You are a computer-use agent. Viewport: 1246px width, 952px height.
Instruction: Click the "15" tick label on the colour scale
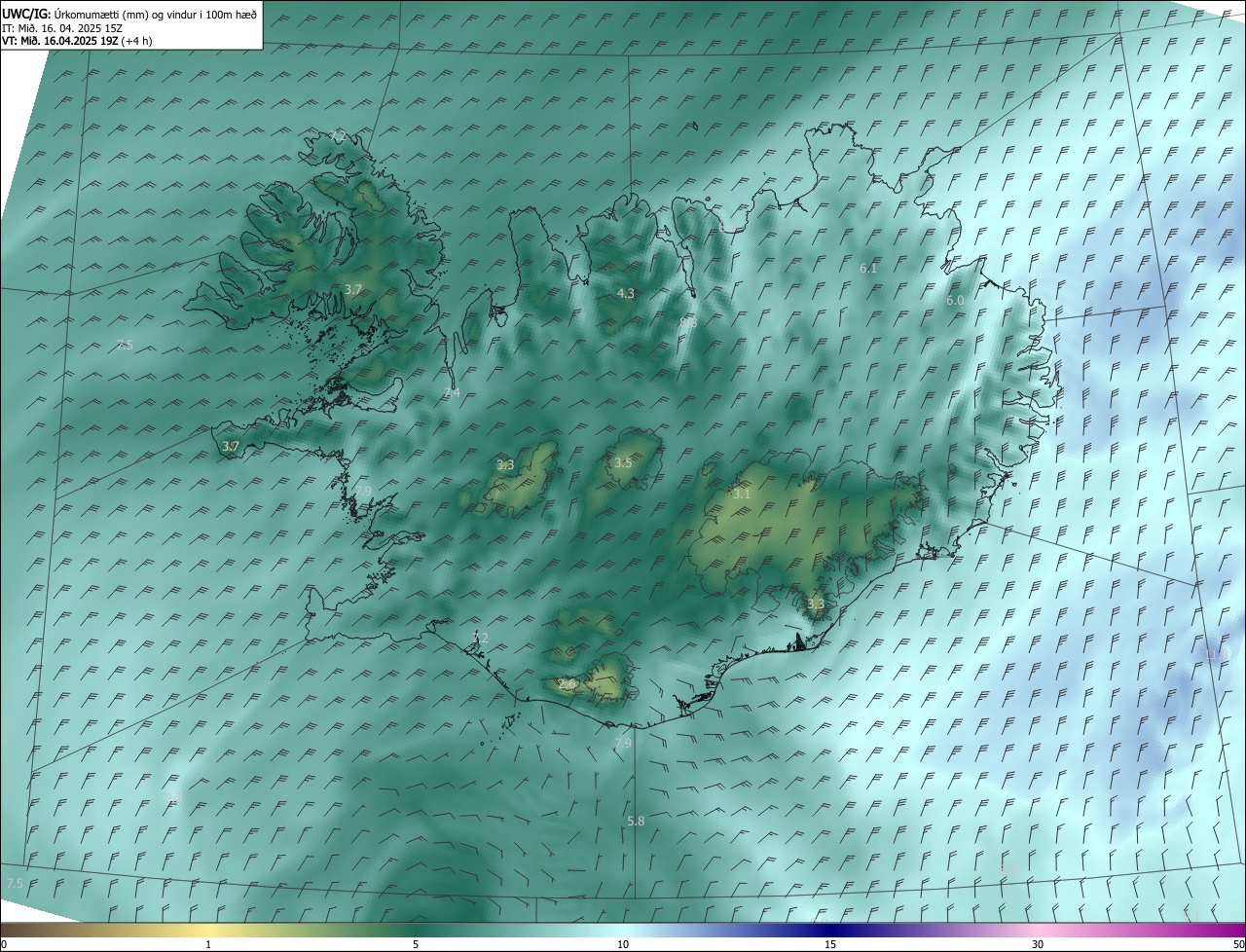pos(830,944)
